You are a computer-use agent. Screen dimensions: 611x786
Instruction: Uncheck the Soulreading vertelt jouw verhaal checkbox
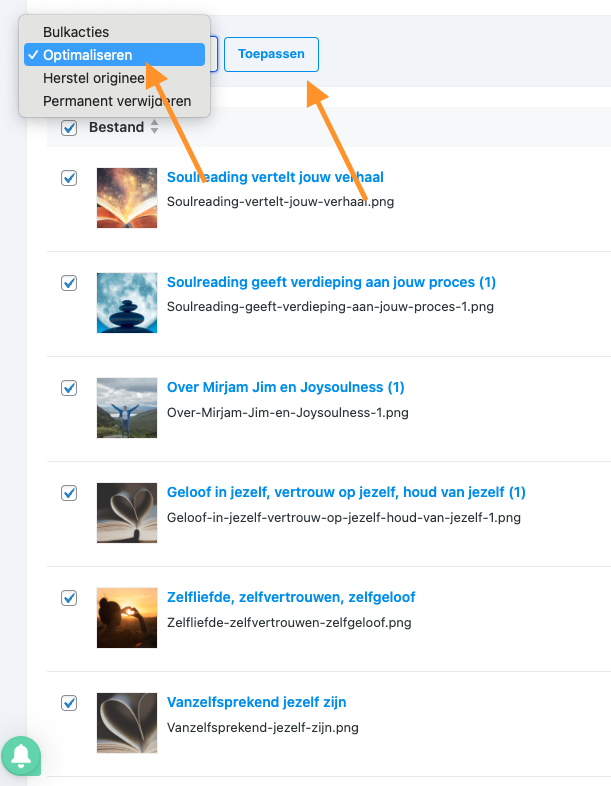click(x=69, y=178)
